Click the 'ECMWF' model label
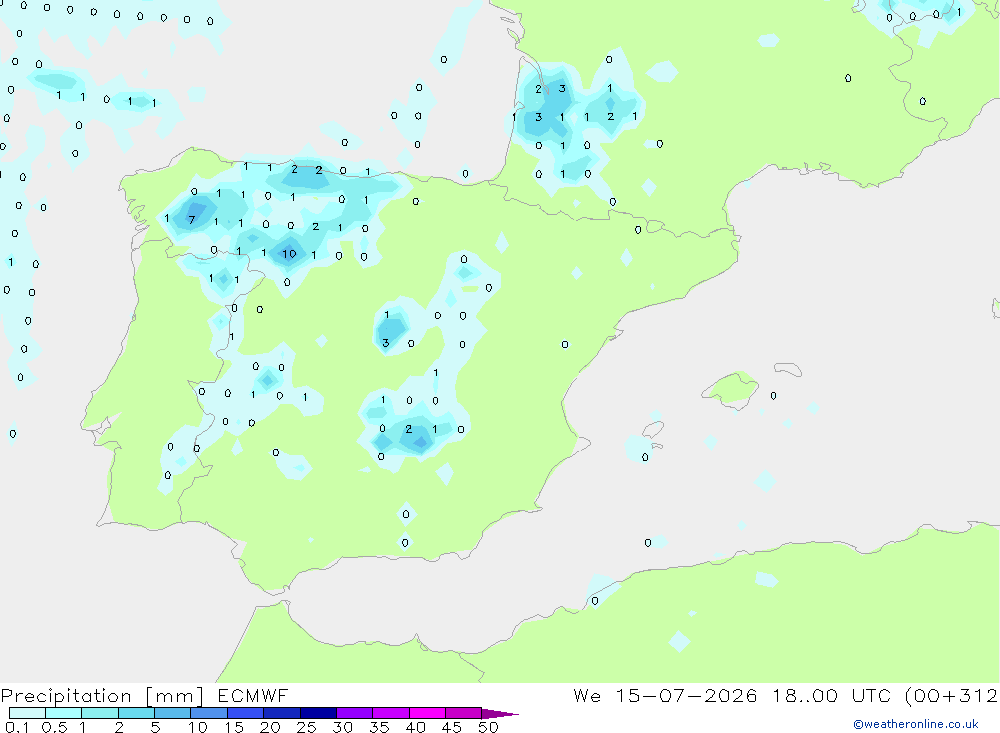 (253, 695)
